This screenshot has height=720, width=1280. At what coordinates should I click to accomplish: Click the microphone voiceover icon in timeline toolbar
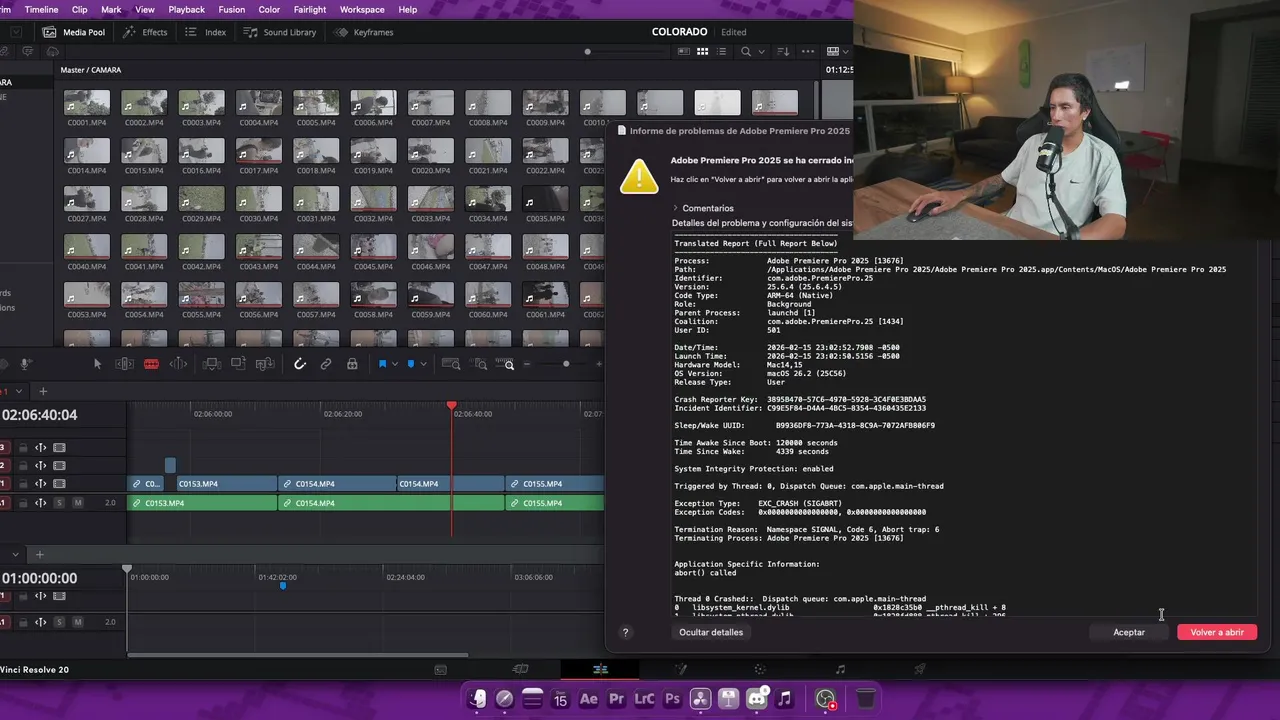(x=26, y=364)
